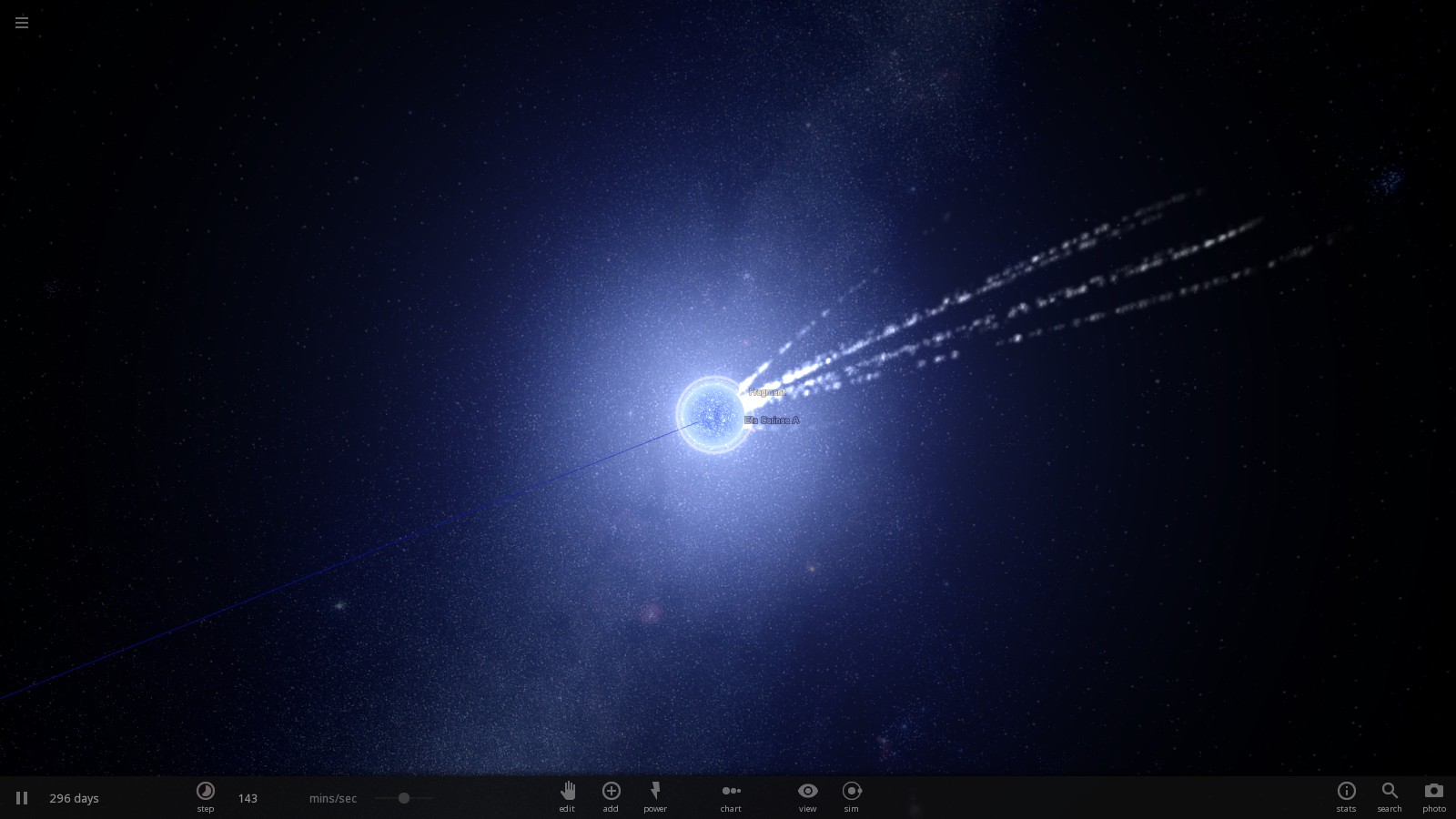Open the mins/sec time unit selector
Image resolution: width=1456 pixels, height=819 pixels.
point(331,798)
